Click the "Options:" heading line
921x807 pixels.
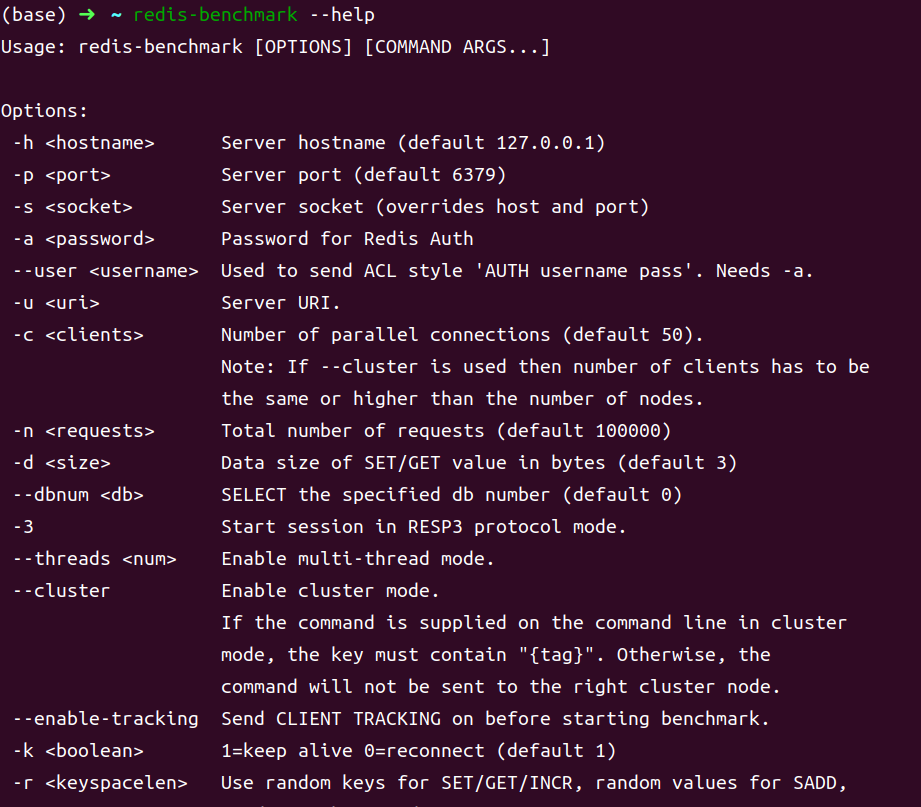point(45,111)
